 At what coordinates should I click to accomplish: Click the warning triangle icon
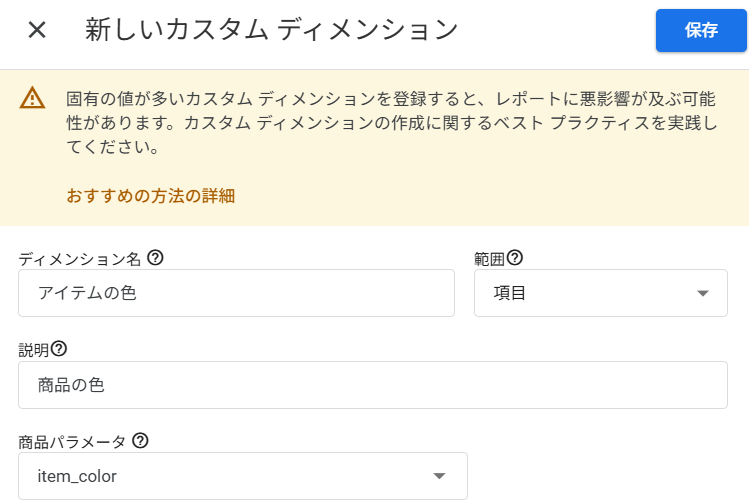click(33, 98)
